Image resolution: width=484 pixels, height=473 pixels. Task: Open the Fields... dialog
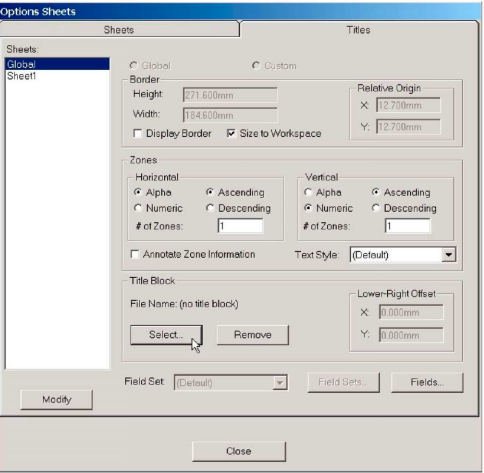tap(427, 382)
